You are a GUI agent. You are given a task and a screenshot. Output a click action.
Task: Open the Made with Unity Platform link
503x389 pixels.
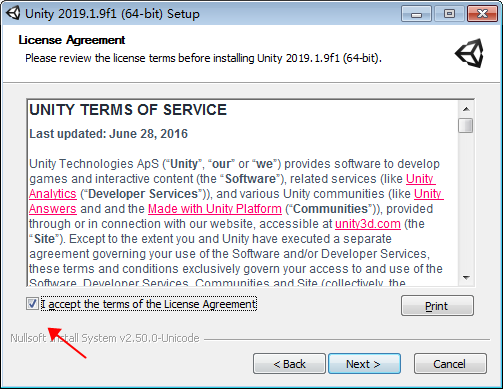[215, 209]
